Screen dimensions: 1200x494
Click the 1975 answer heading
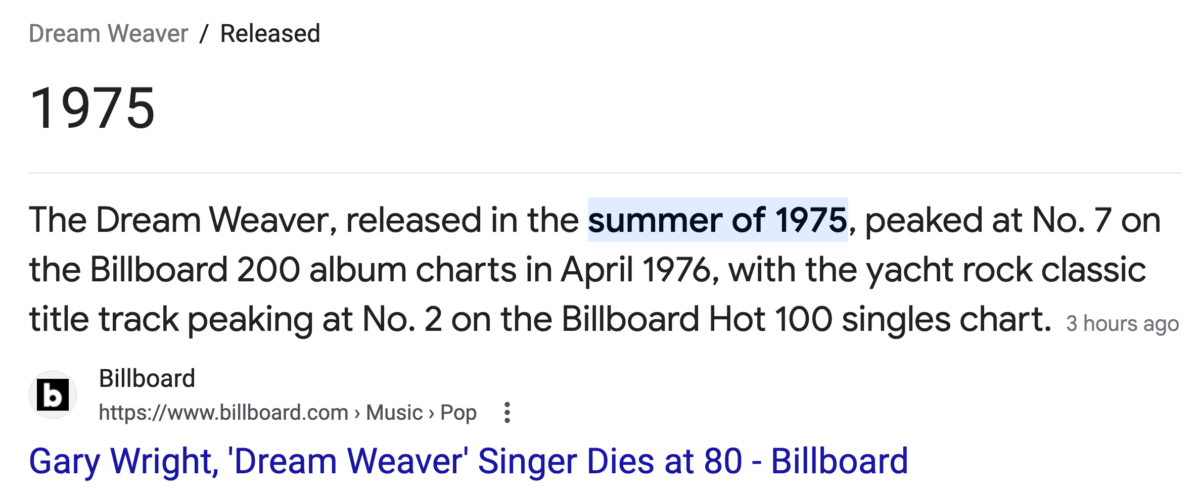(92, 108)
